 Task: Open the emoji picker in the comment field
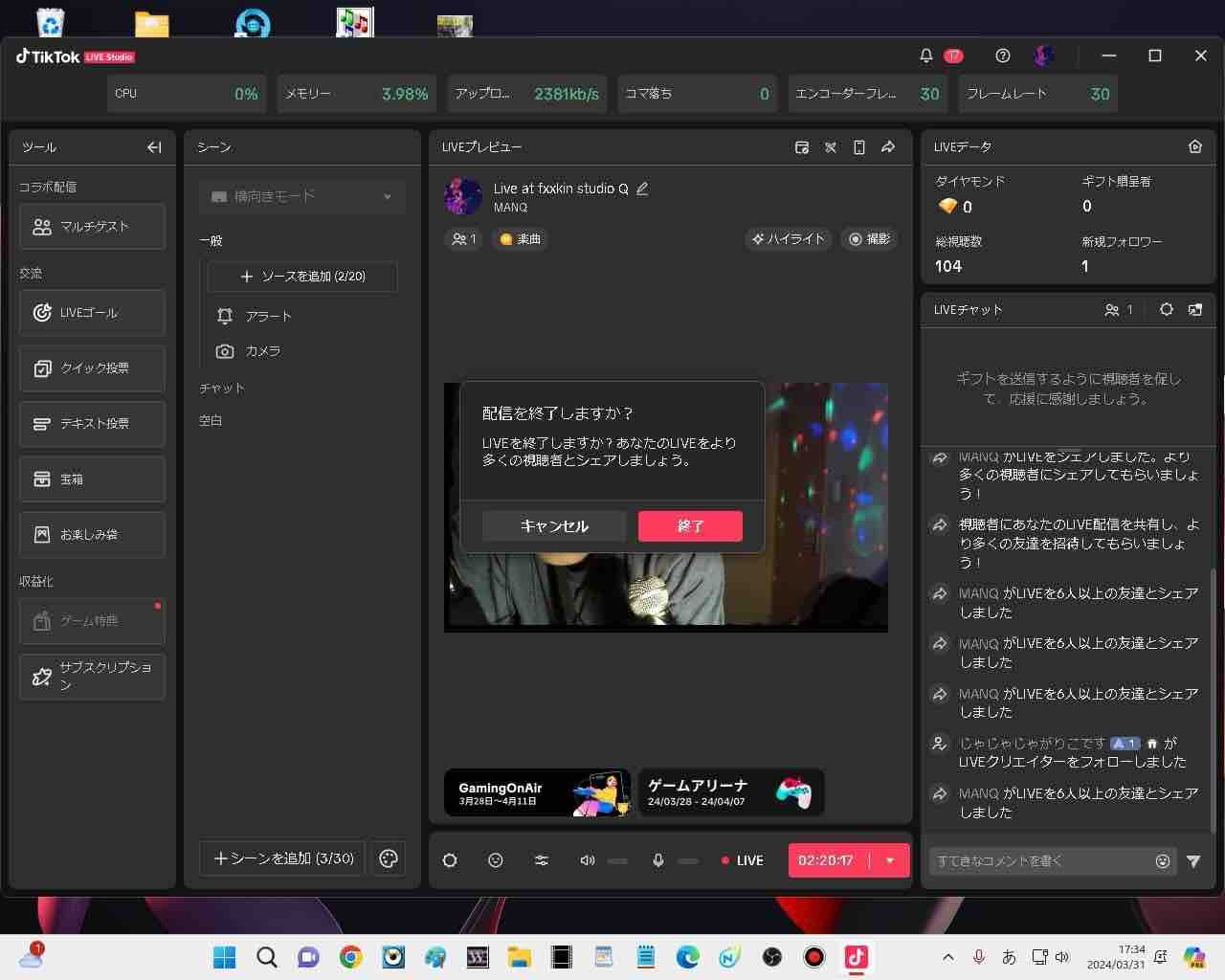1163,861
